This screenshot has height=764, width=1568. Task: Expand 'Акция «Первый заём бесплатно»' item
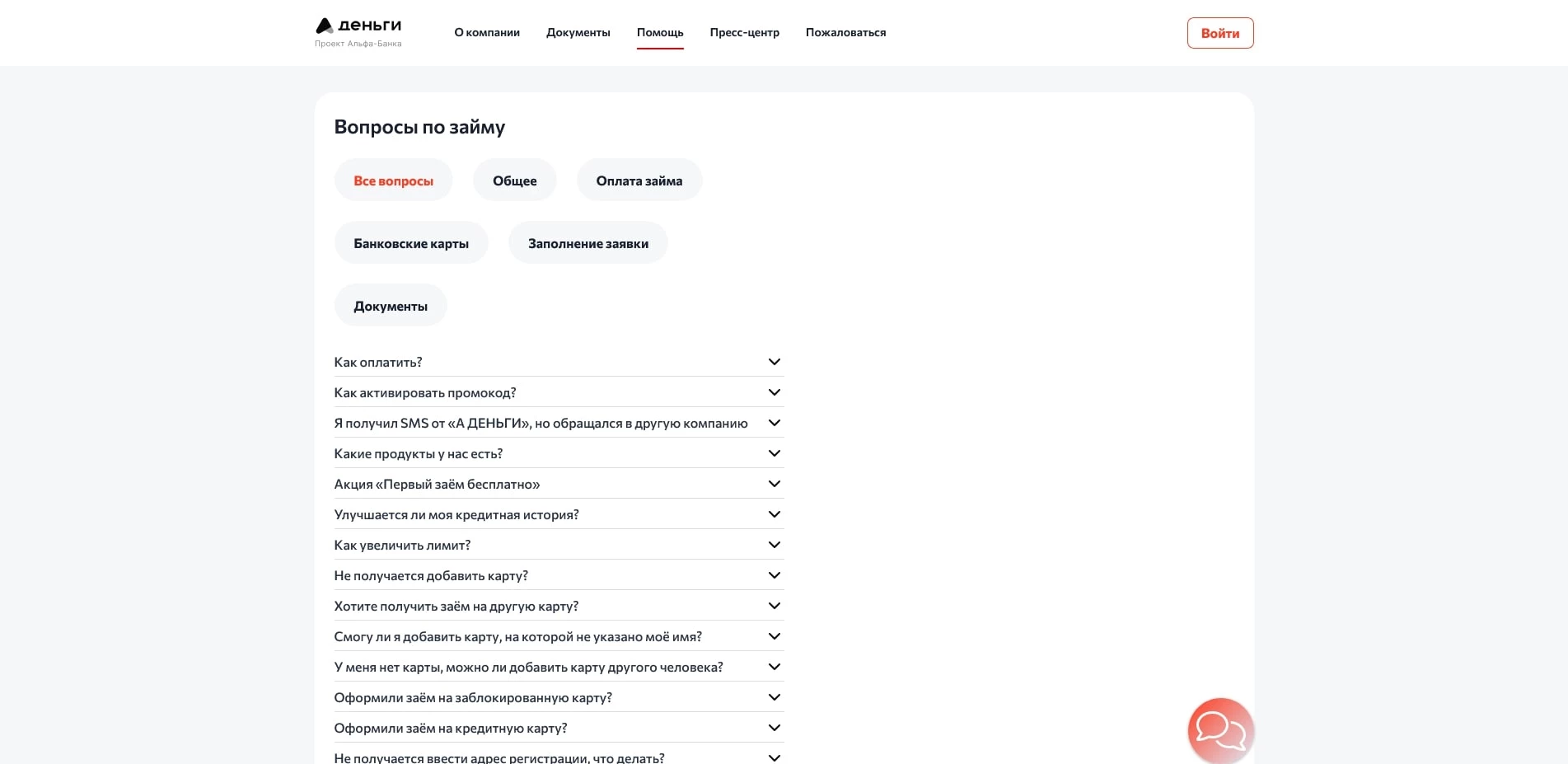pos(774,484)
